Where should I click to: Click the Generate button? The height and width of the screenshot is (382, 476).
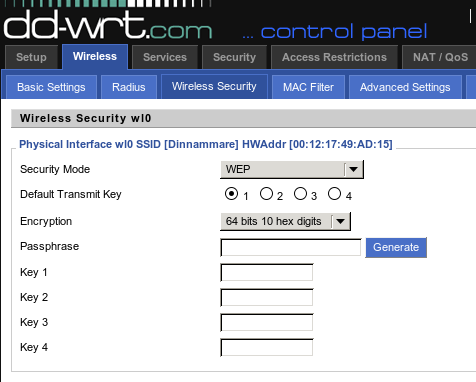pos(396,247)
